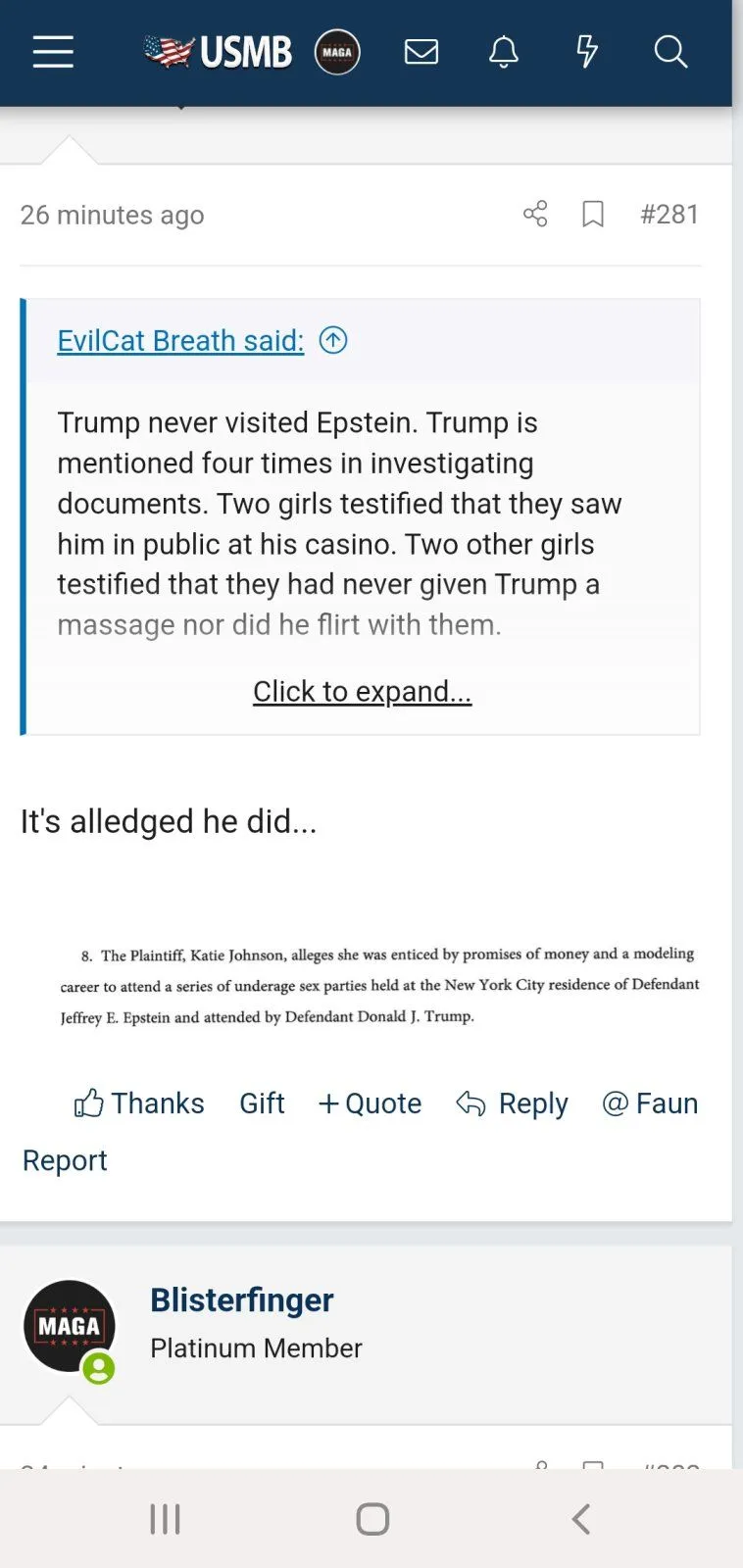Open Blisterfinger's user profile
The height and width of the screenshot is (1568, 743).
point(241,1299)
